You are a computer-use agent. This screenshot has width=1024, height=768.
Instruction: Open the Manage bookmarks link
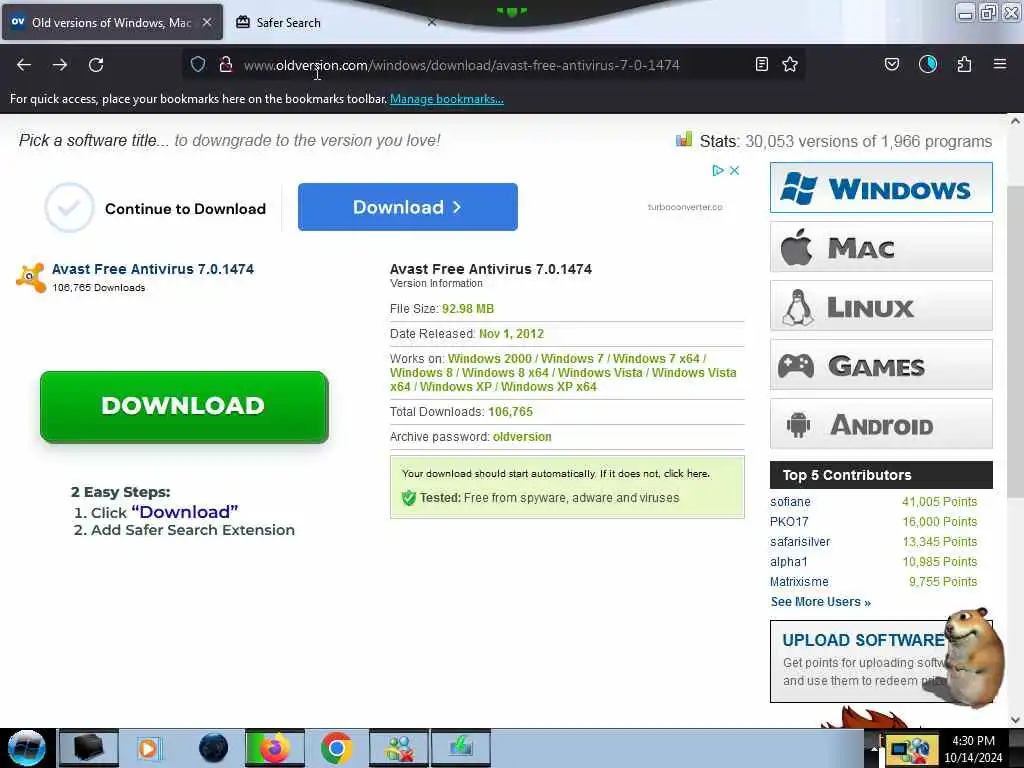447,99
